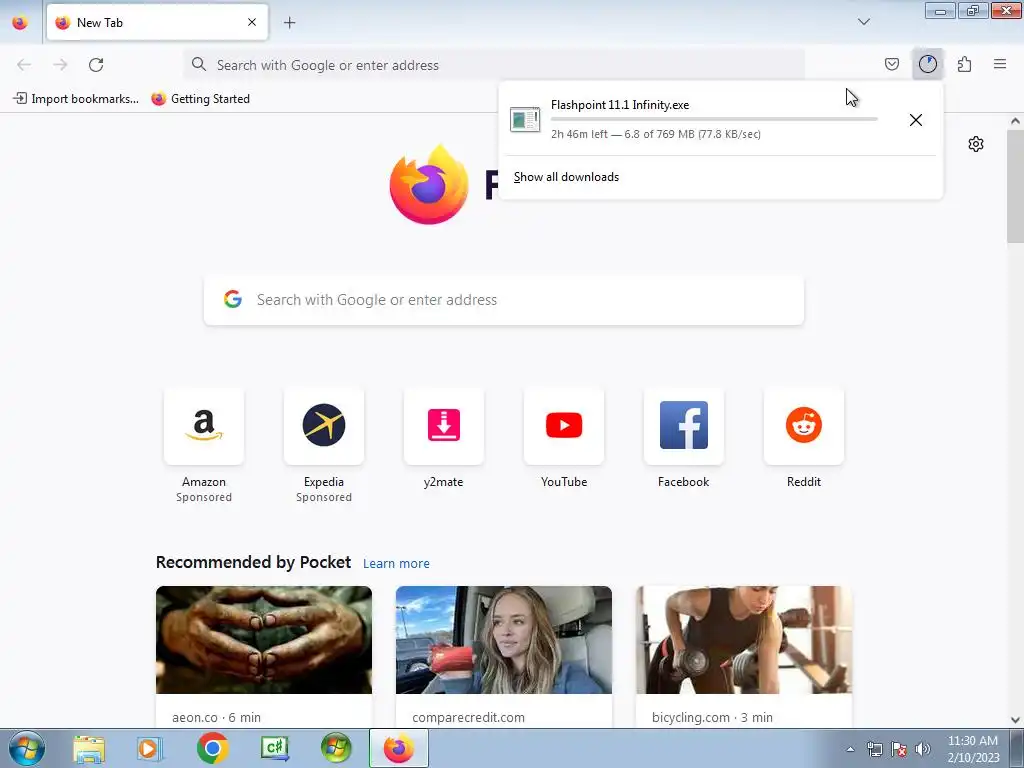Open the Firefox application hamburger menu
Screen dimensions: 1024x768
point(1000,64)
